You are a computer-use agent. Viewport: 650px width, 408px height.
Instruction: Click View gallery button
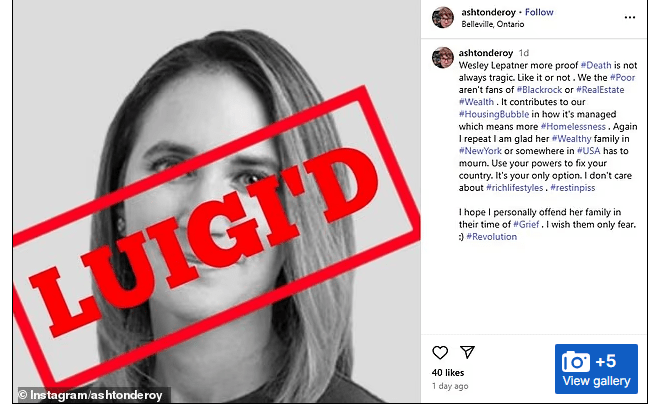596,369
